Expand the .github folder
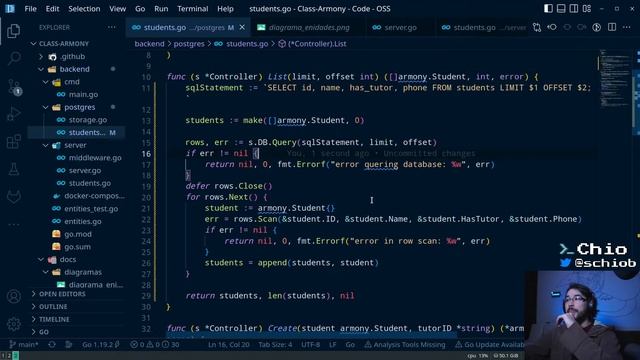Image resolution: width=640 pixels, height=360 pixels. [41, 57]
